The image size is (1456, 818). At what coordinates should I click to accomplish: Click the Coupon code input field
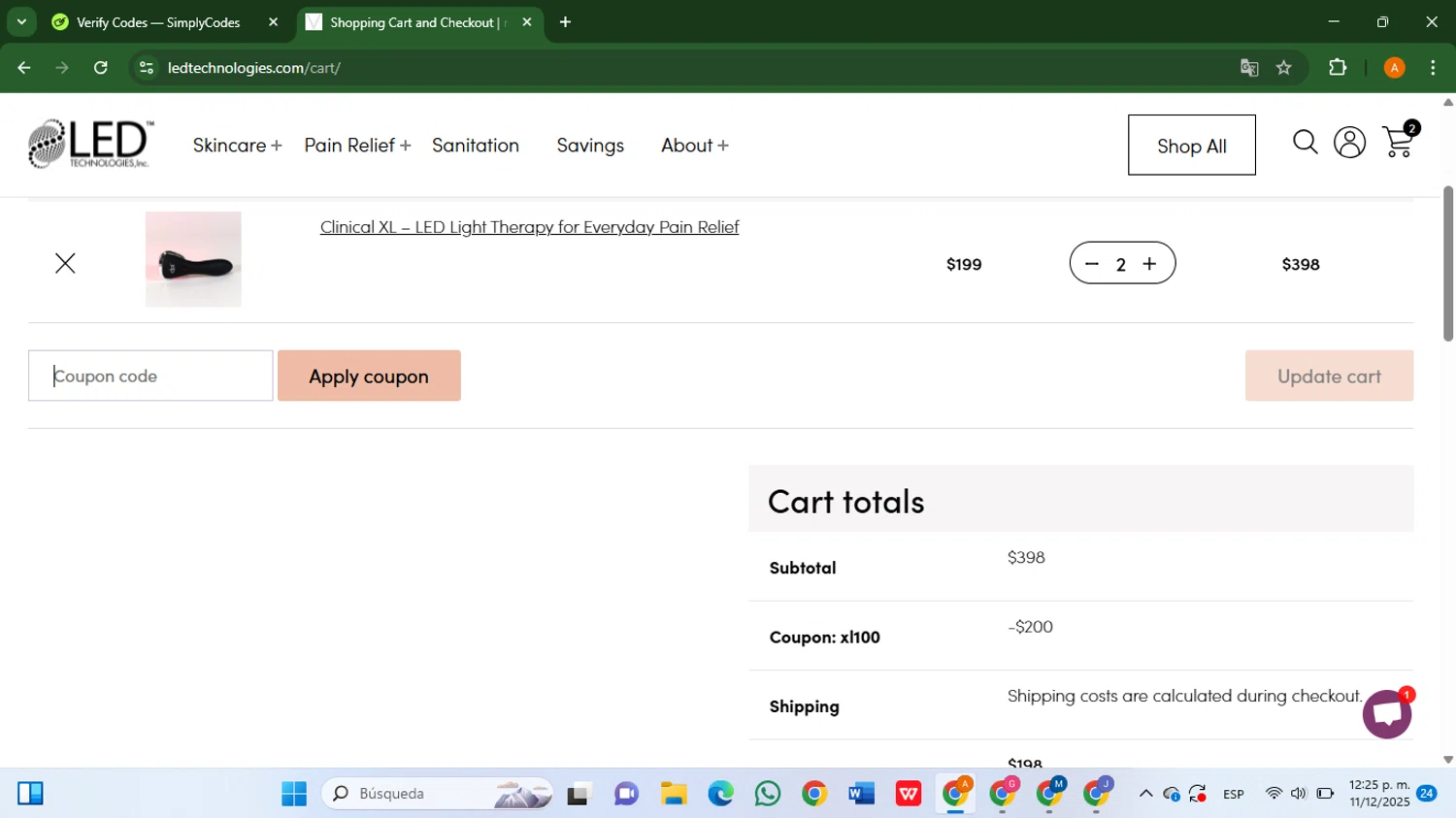150,376
